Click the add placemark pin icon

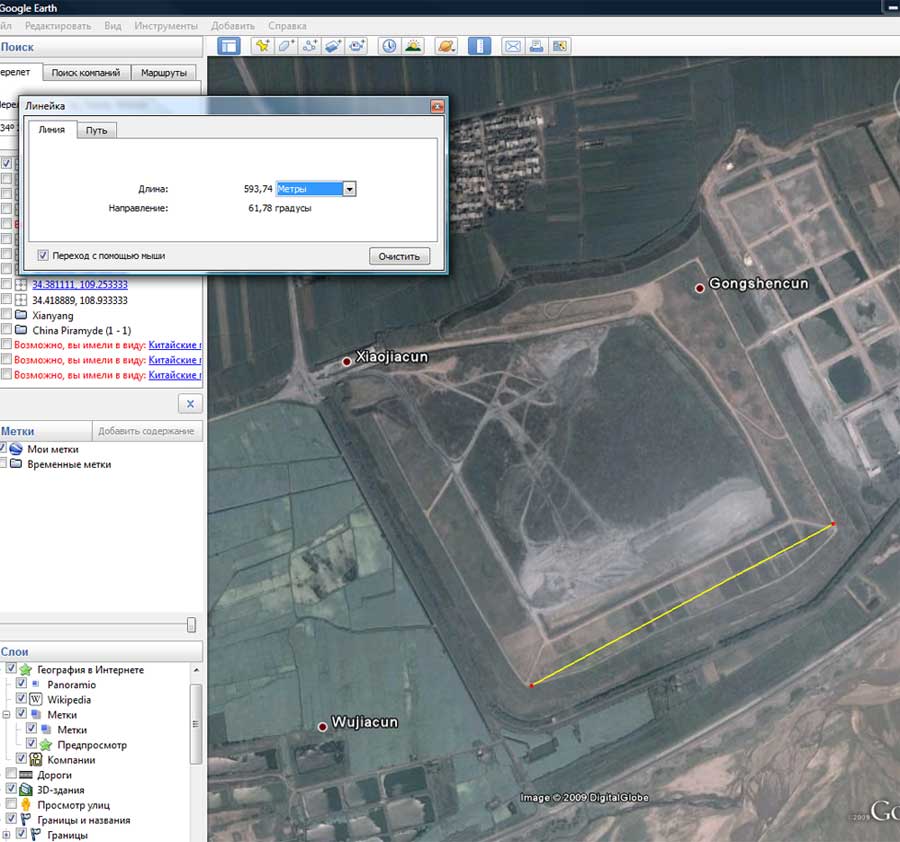pyautogui.click(x=262, y=46)
